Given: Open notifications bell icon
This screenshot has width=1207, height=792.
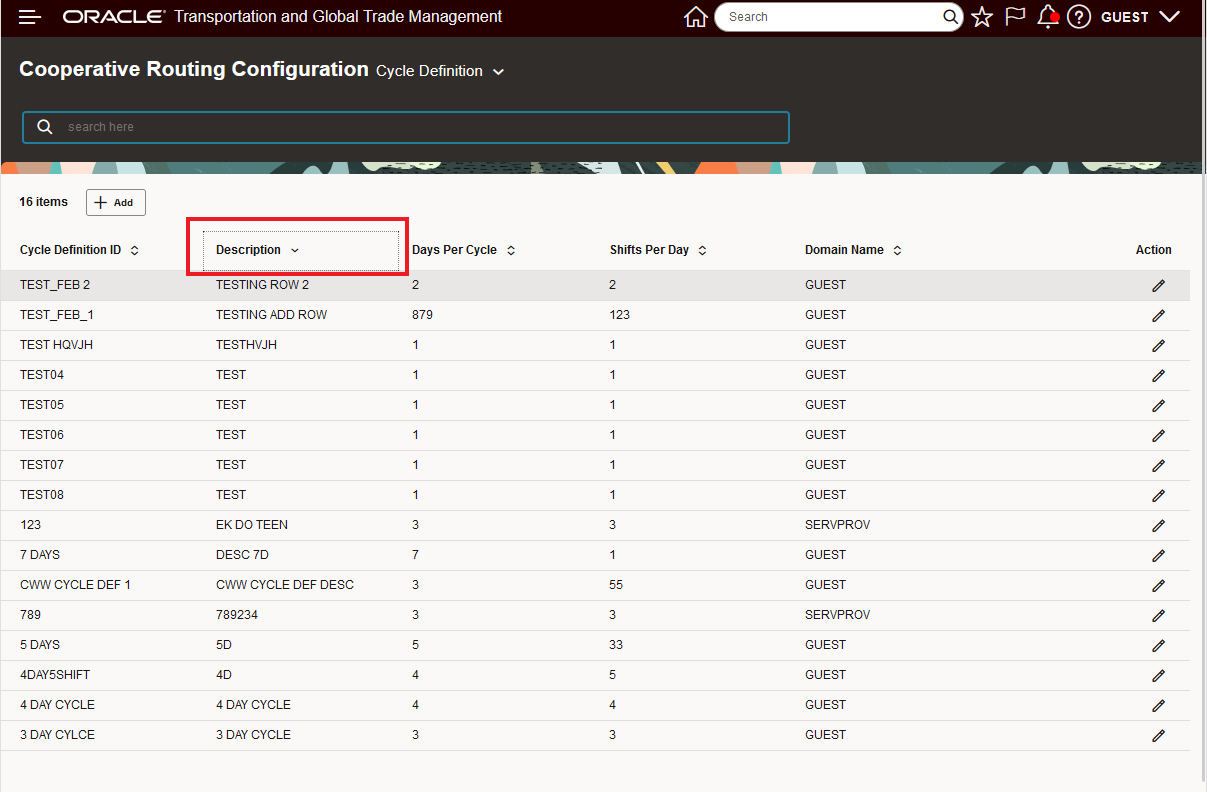Looking at the screenshot, I should coord(1047,17).
